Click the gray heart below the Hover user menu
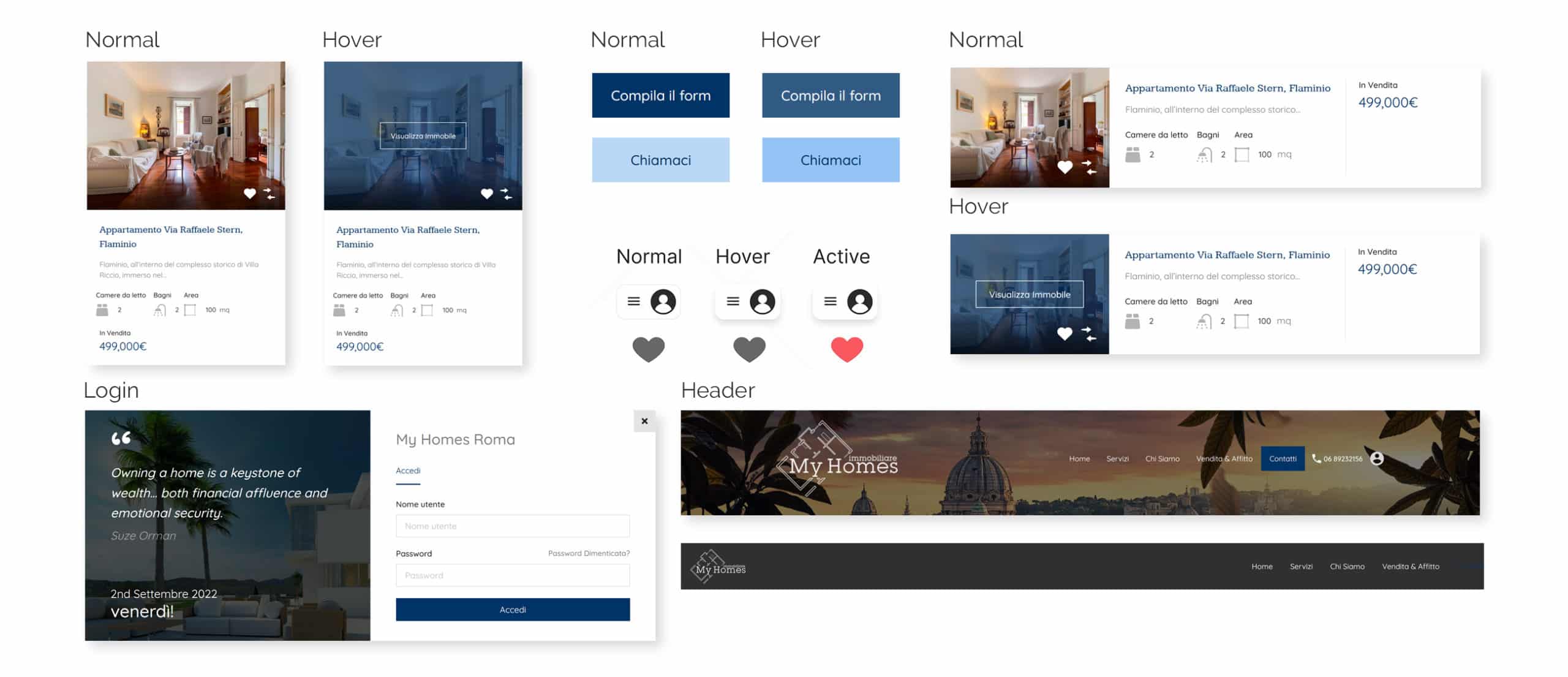Image resolution: width=1568 pixels, height=677 pixels. pyautogui.click(x=750, y=349)
